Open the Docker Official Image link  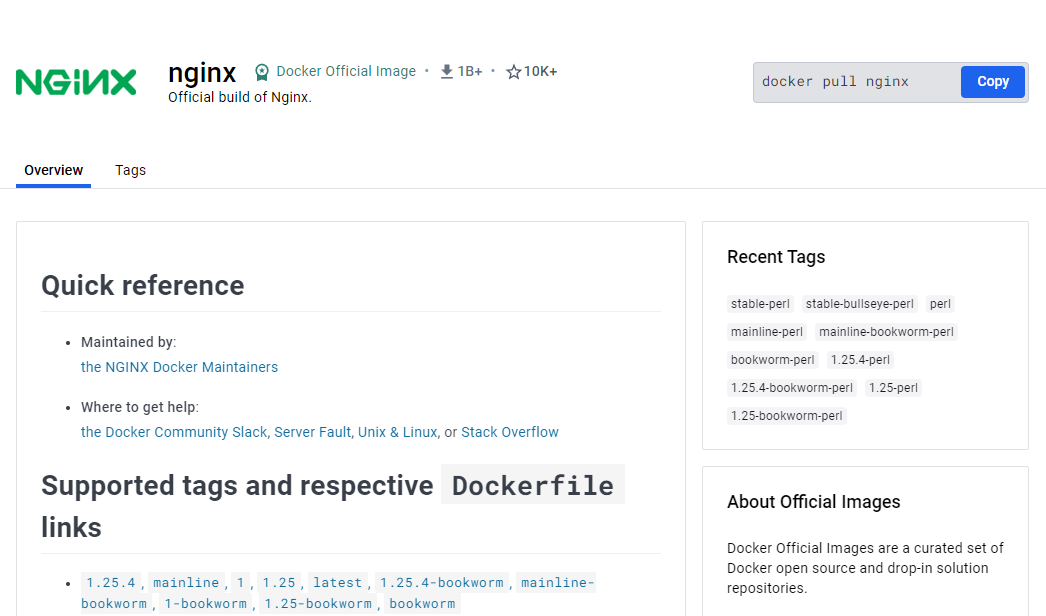coord(346,71)
